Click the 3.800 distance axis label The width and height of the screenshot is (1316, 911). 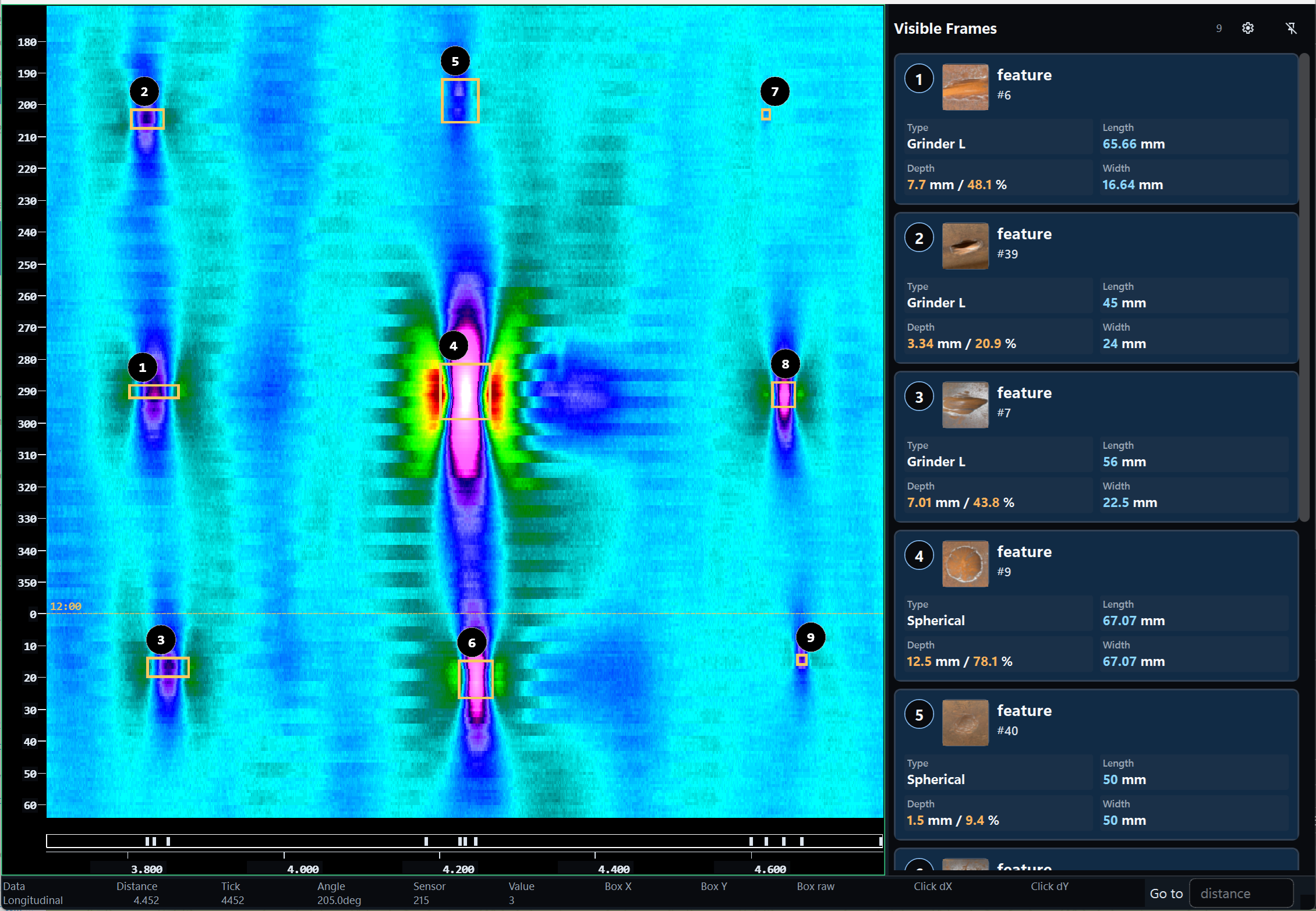pos(147,869)
